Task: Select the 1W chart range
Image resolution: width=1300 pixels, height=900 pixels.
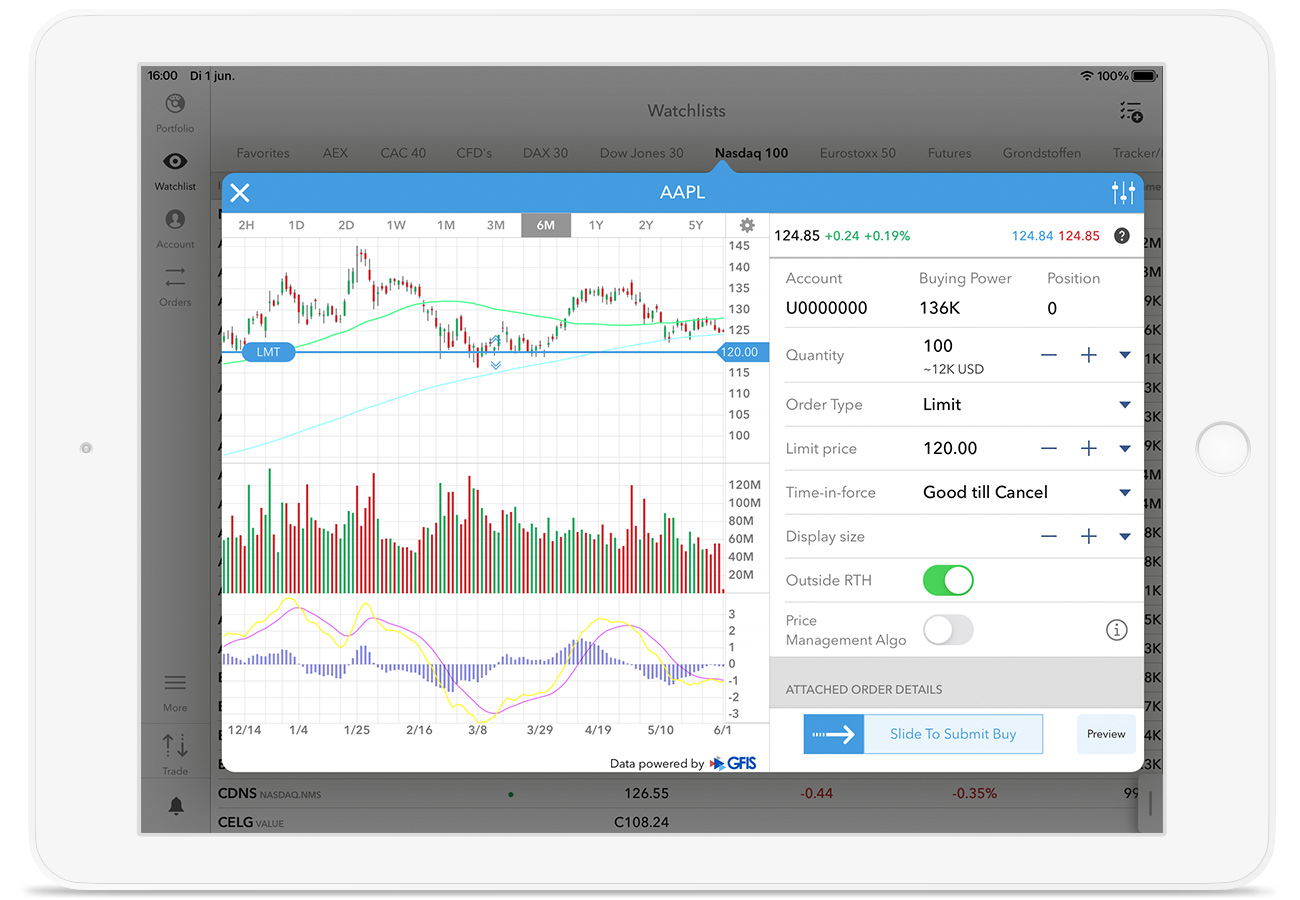Action: pos(396,225)
